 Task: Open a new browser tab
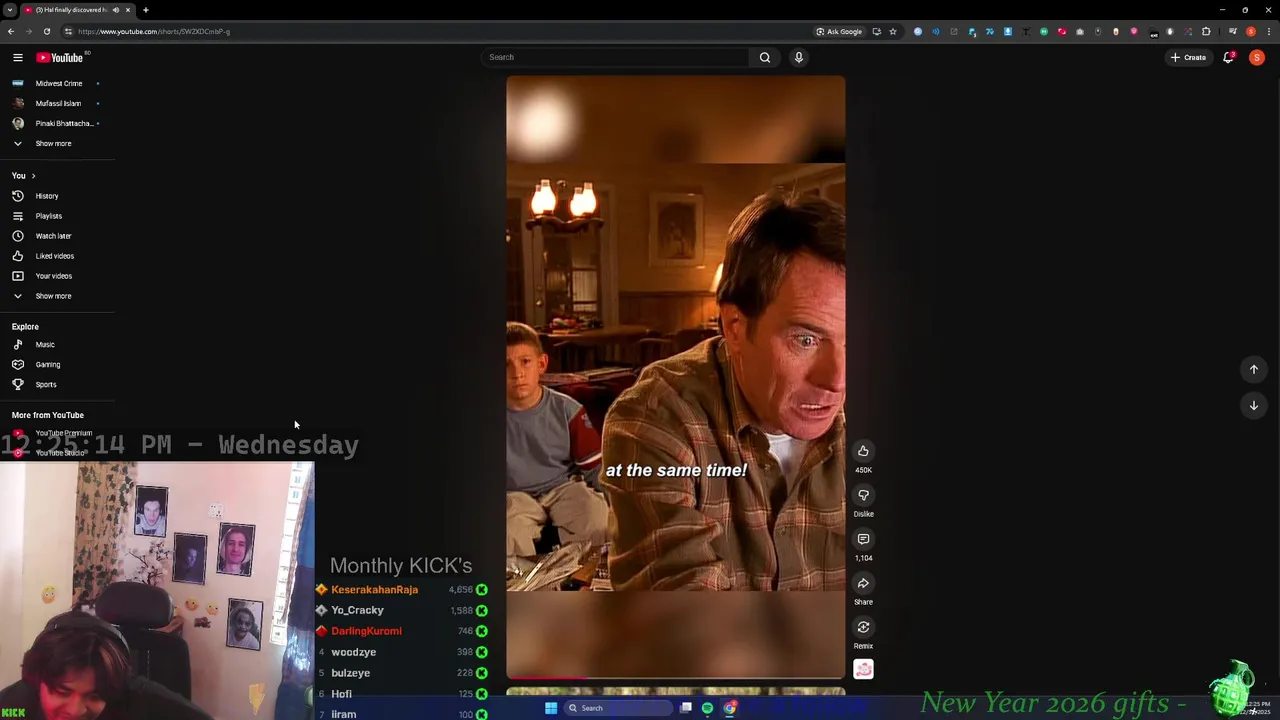click(x=145, y=10)
